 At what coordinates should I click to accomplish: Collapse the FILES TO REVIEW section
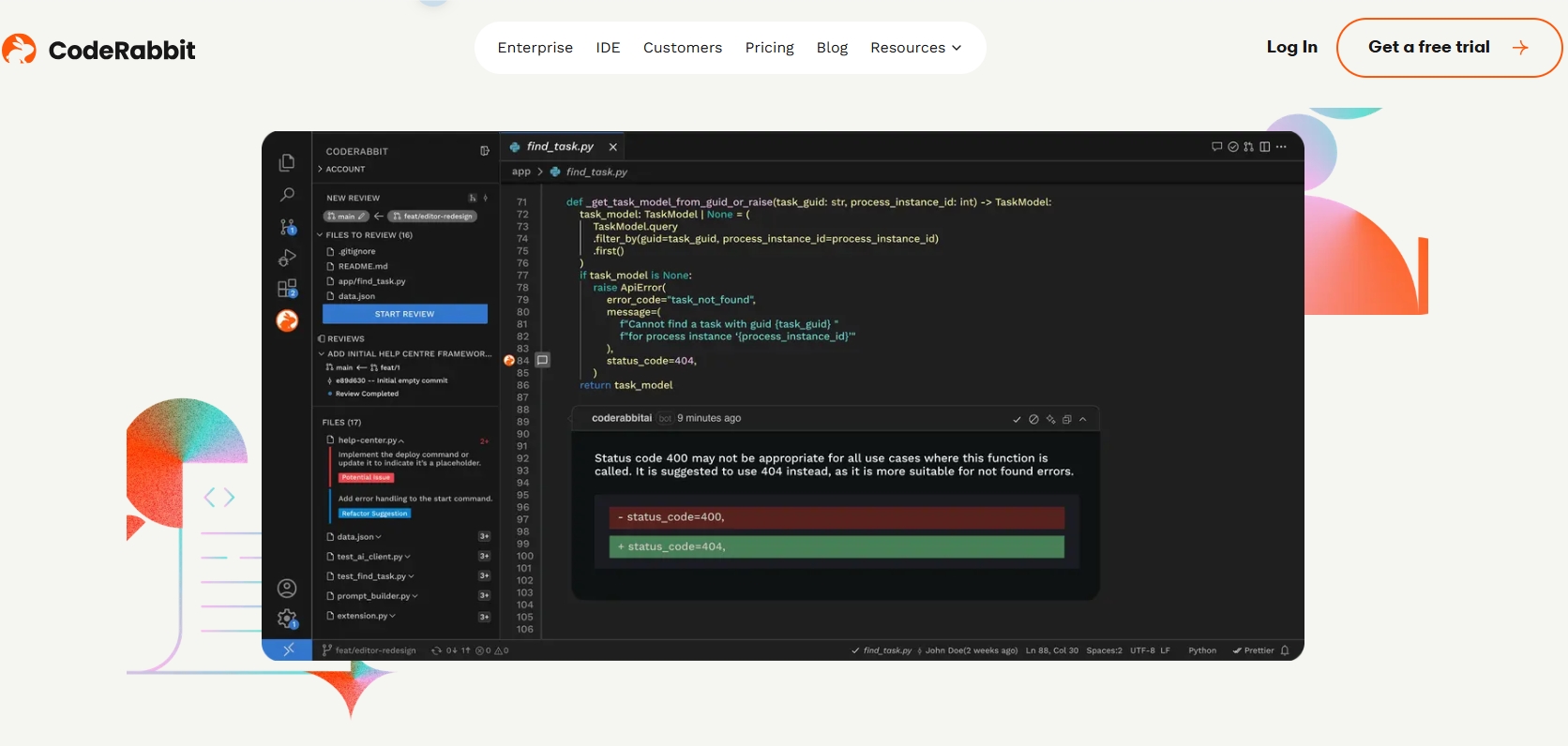(368, 235)
